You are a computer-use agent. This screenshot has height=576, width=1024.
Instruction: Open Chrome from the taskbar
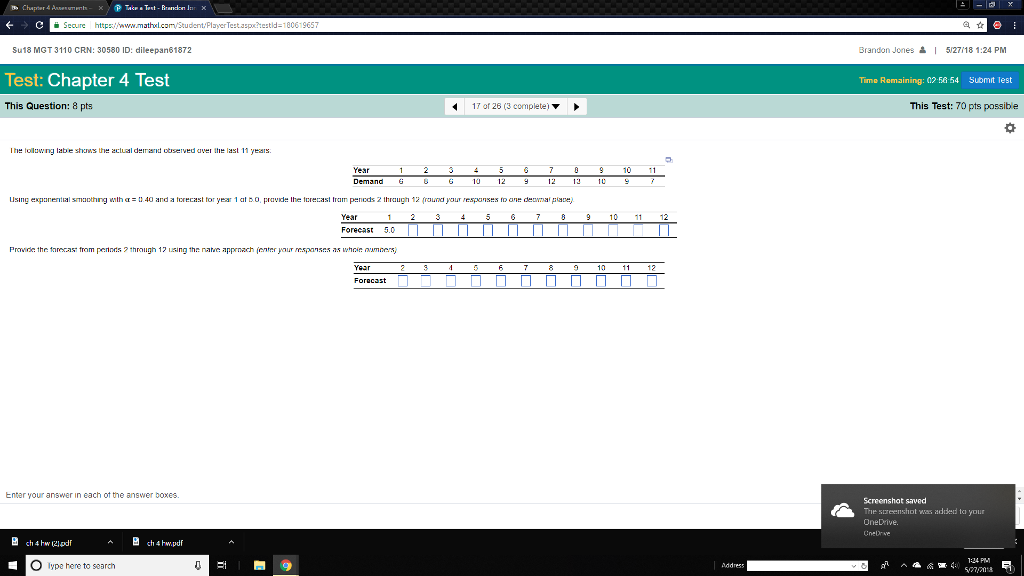(x=285, y=565)
